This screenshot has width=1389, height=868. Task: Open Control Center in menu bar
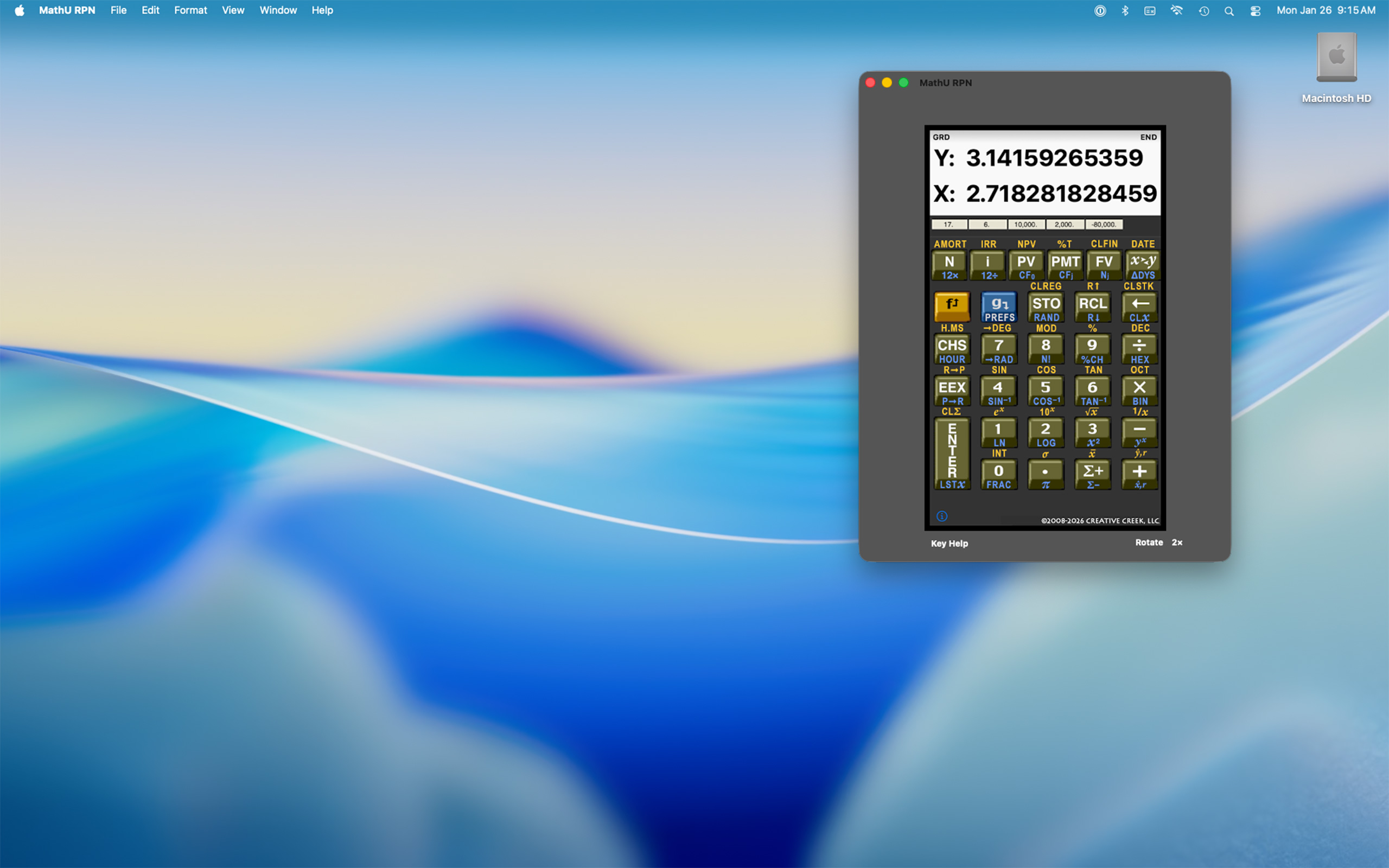pyautogui.click(x=1256, y=11)
